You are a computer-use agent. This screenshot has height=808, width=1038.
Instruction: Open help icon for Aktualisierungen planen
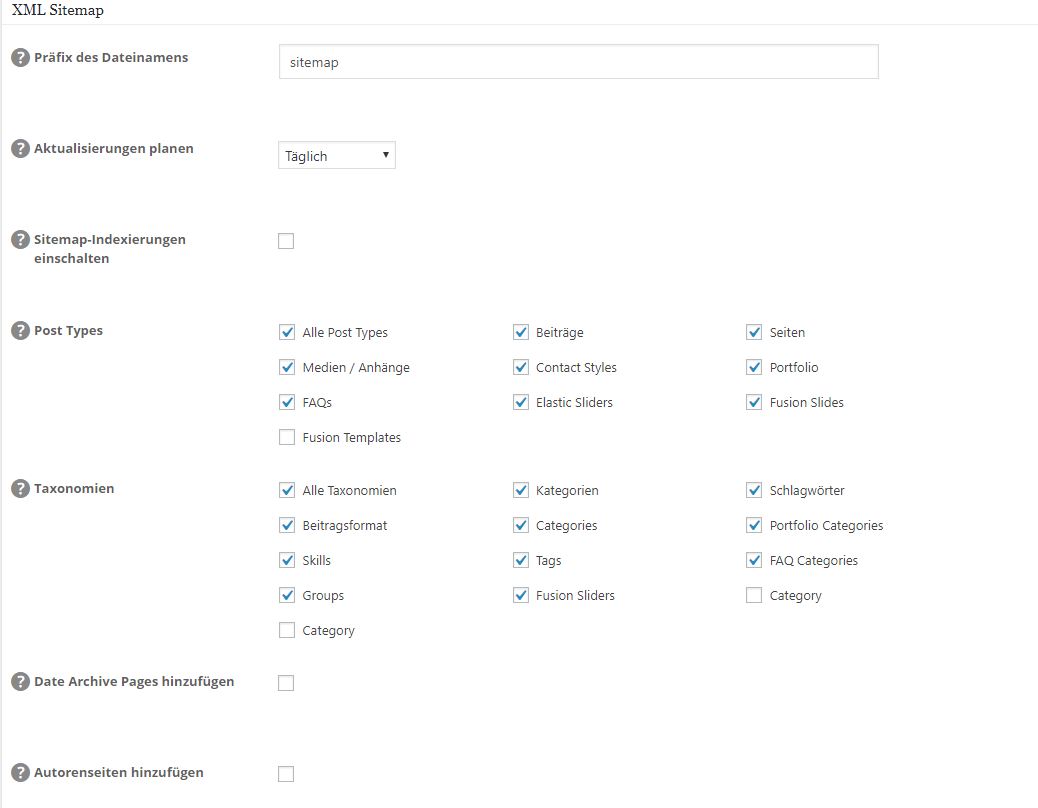(x=20, y=149)
